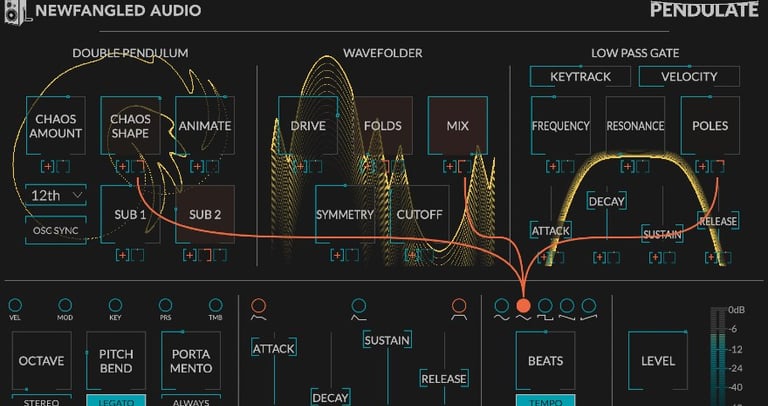Click the Low Pass Gate ATTACK slider handle
Screen dimensions: 768x406
(x=551, y=231)
